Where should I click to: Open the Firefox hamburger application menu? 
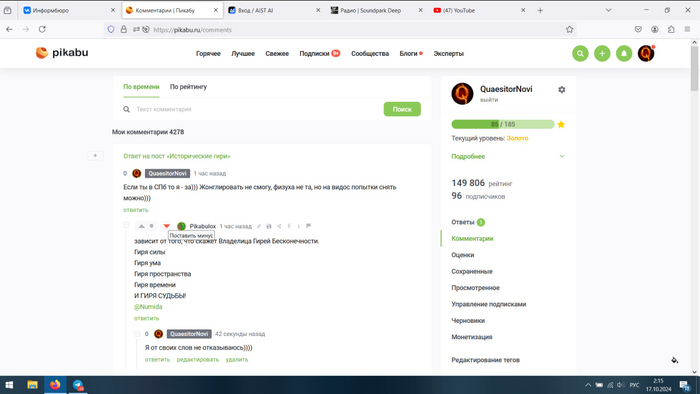tap(688, 29)
